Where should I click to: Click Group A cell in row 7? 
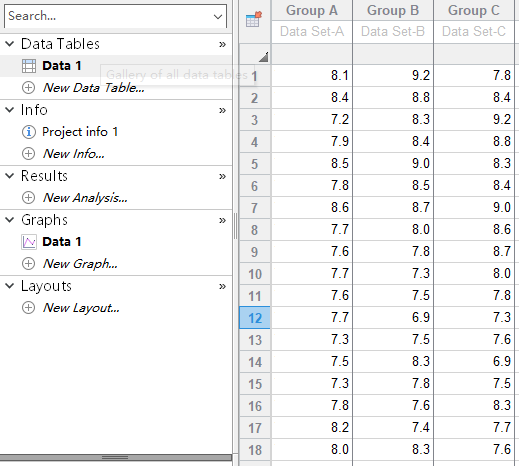pyautogui.click(x=312, y=208)
